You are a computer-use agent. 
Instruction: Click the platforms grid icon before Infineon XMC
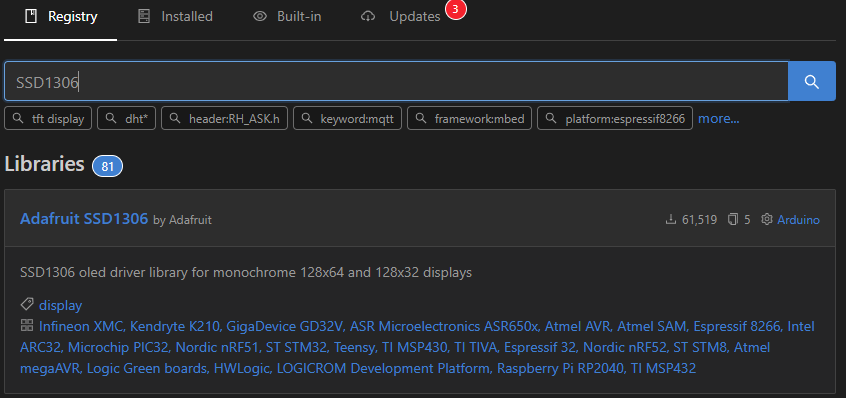click(x=27, y=326)
